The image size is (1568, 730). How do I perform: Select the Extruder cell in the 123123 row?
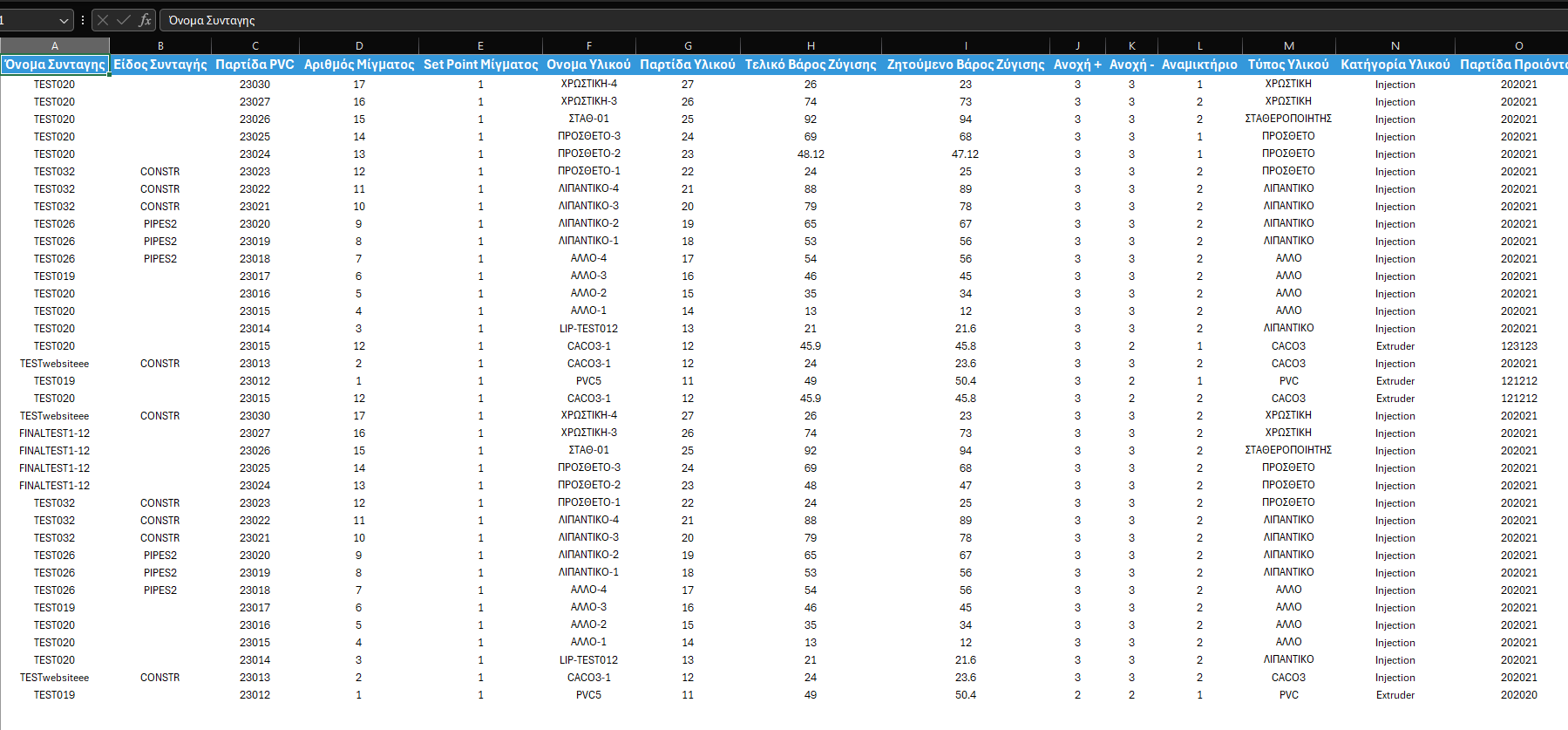click(x=1395, y=346)
